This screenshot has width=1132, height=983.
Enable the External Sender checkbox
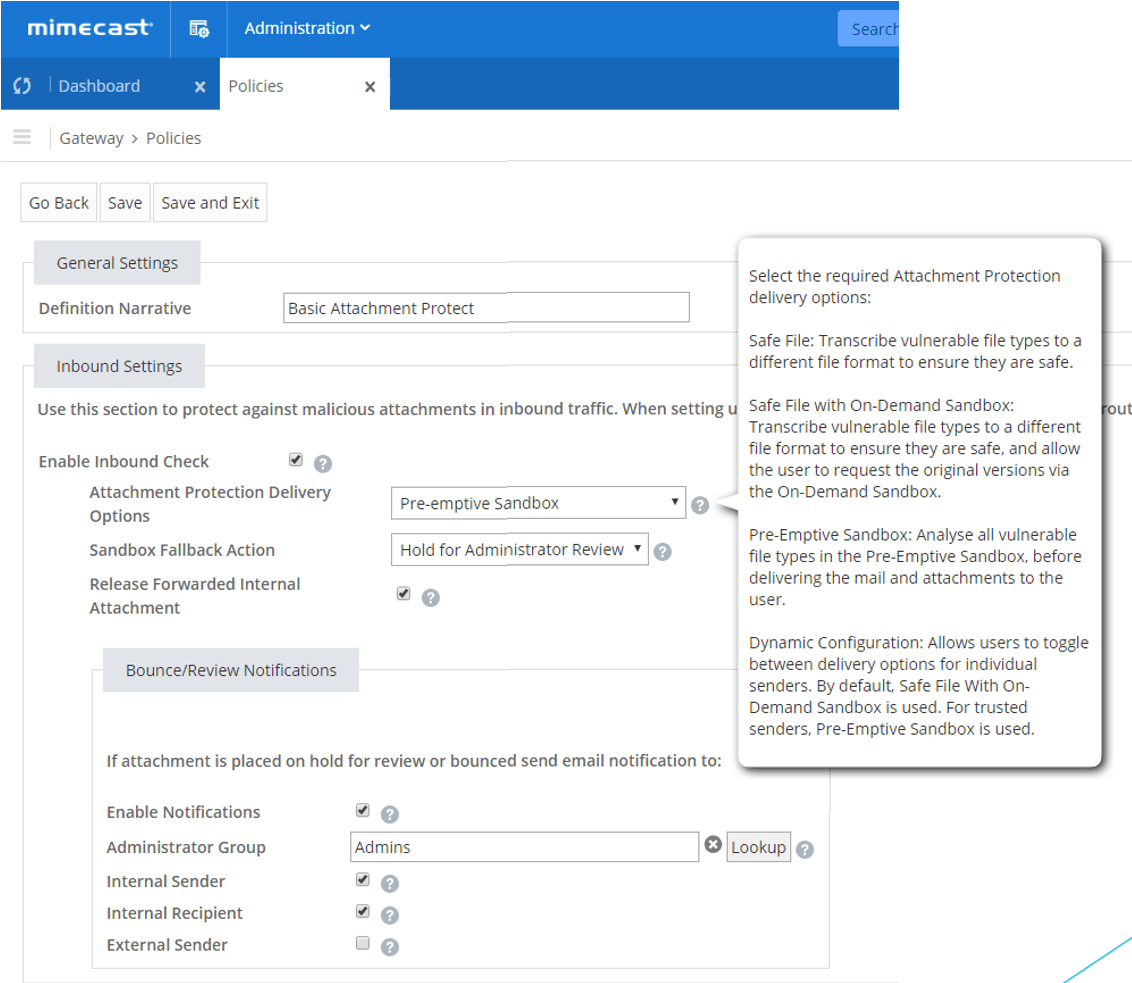[x=362, y=943]
